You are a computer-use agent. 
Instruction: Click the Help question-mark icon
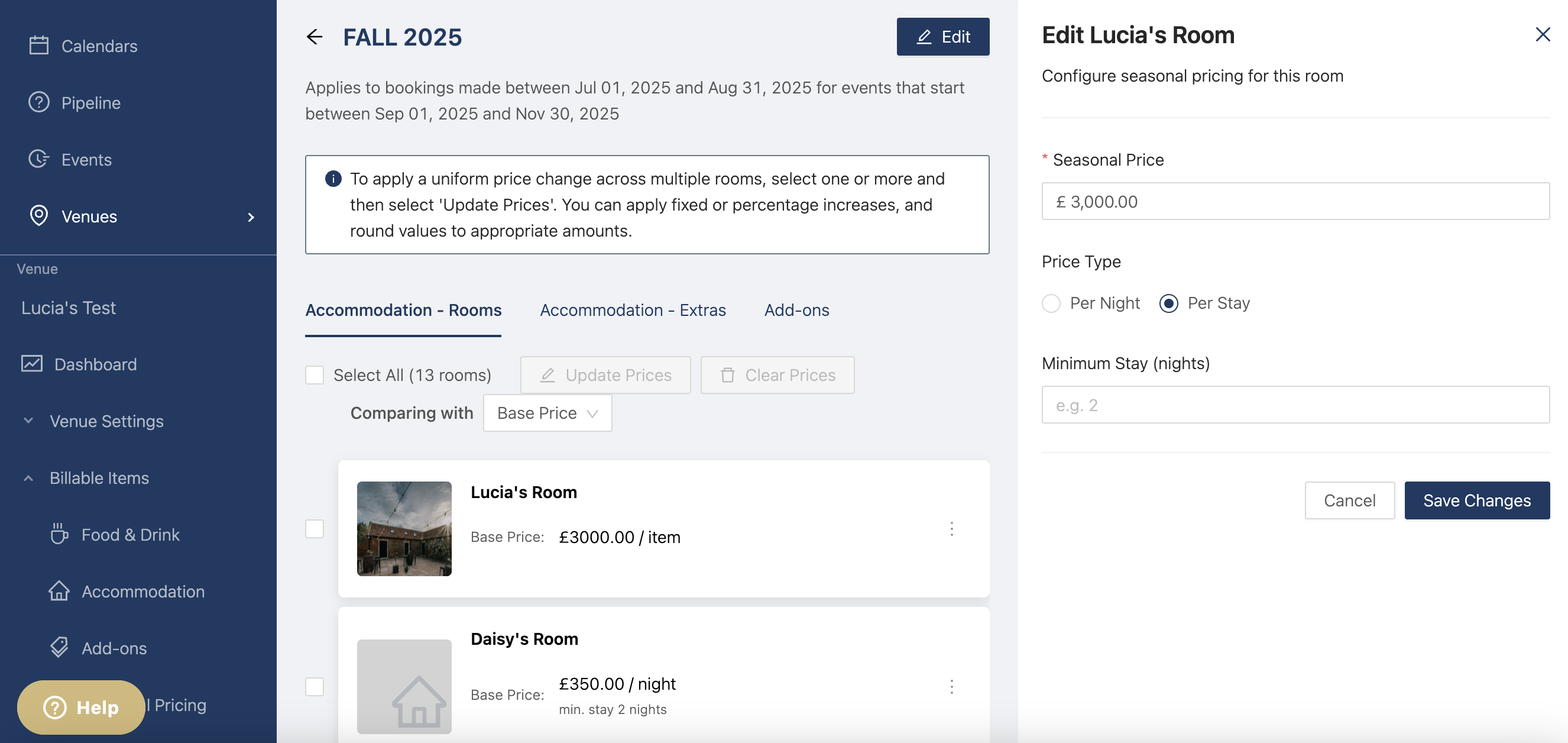(x=55, y=707)
